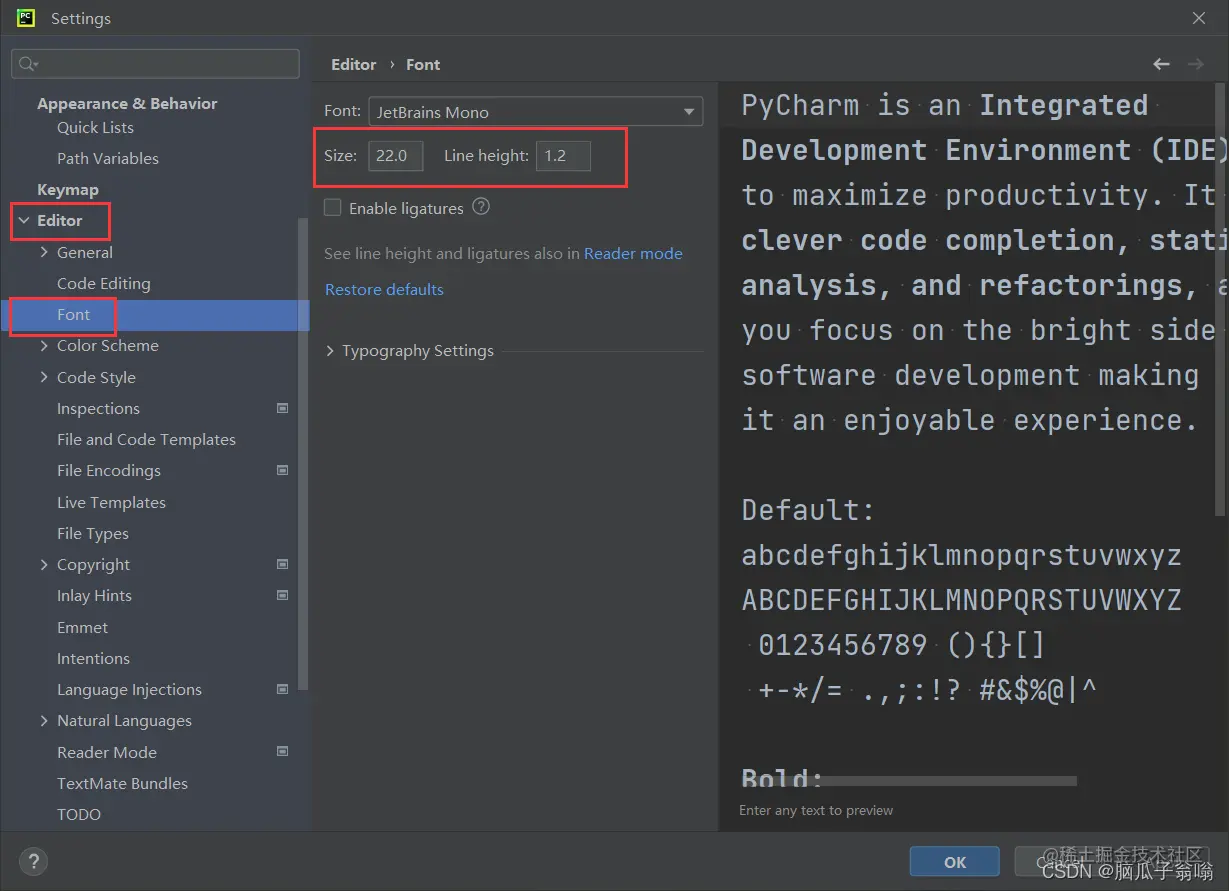Expand the General tree node
The width and height of the screenshot is (1229, 891).
44,252
